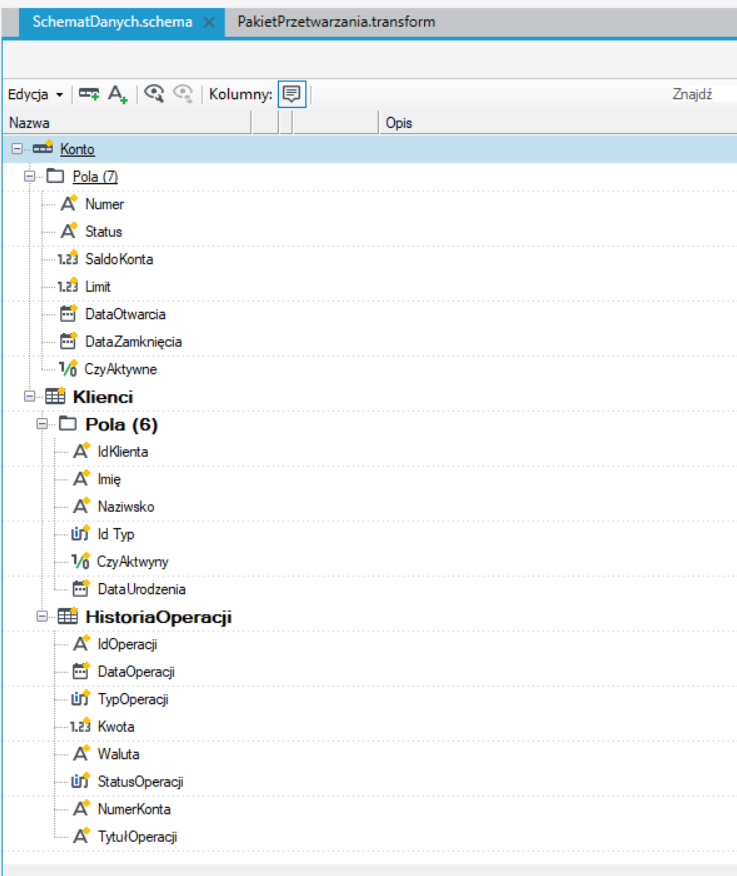Click the calendar icon of DataZamknięcia

[68, 340]
